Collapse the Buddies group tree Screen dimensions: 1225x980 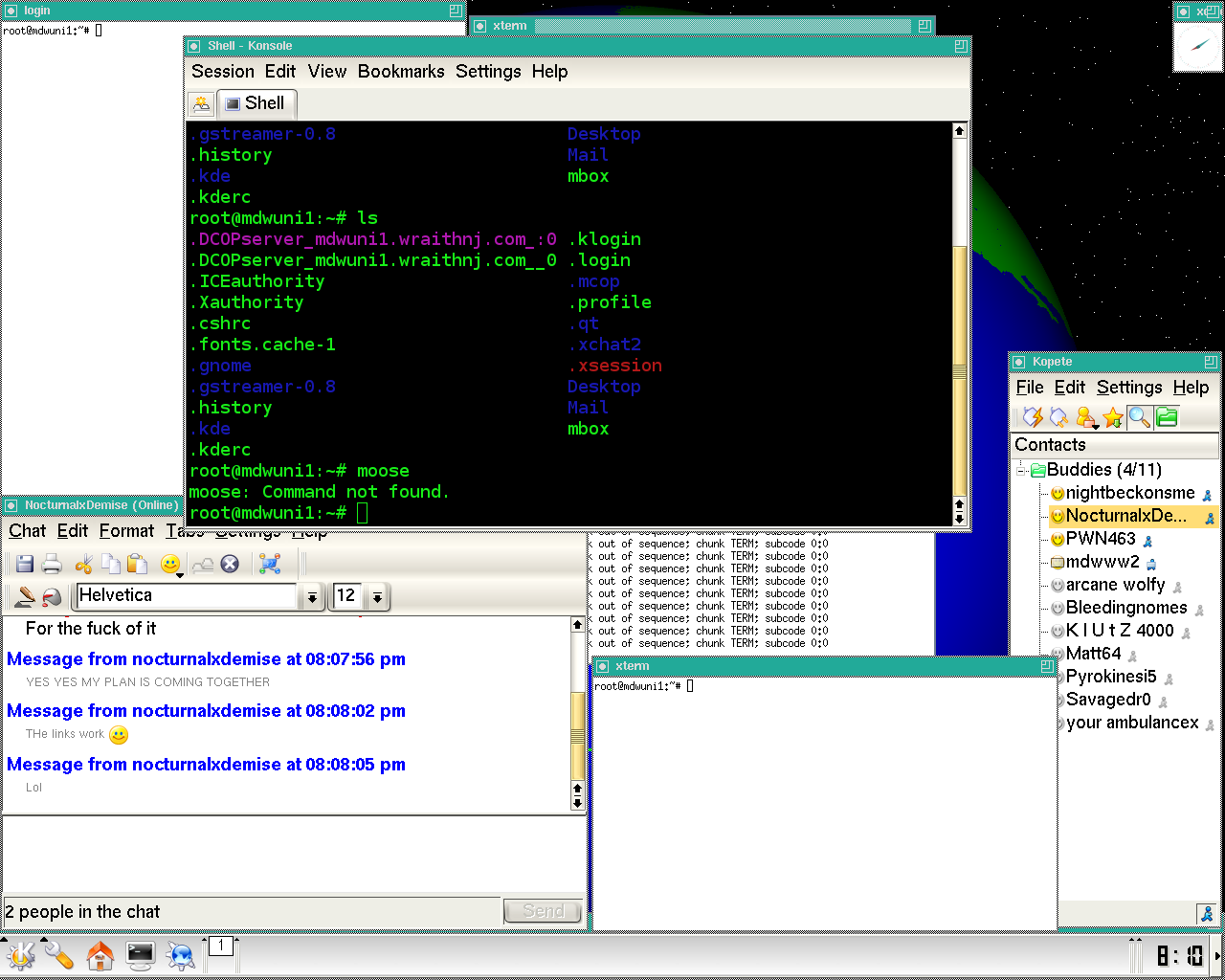tap(1021, 470)
